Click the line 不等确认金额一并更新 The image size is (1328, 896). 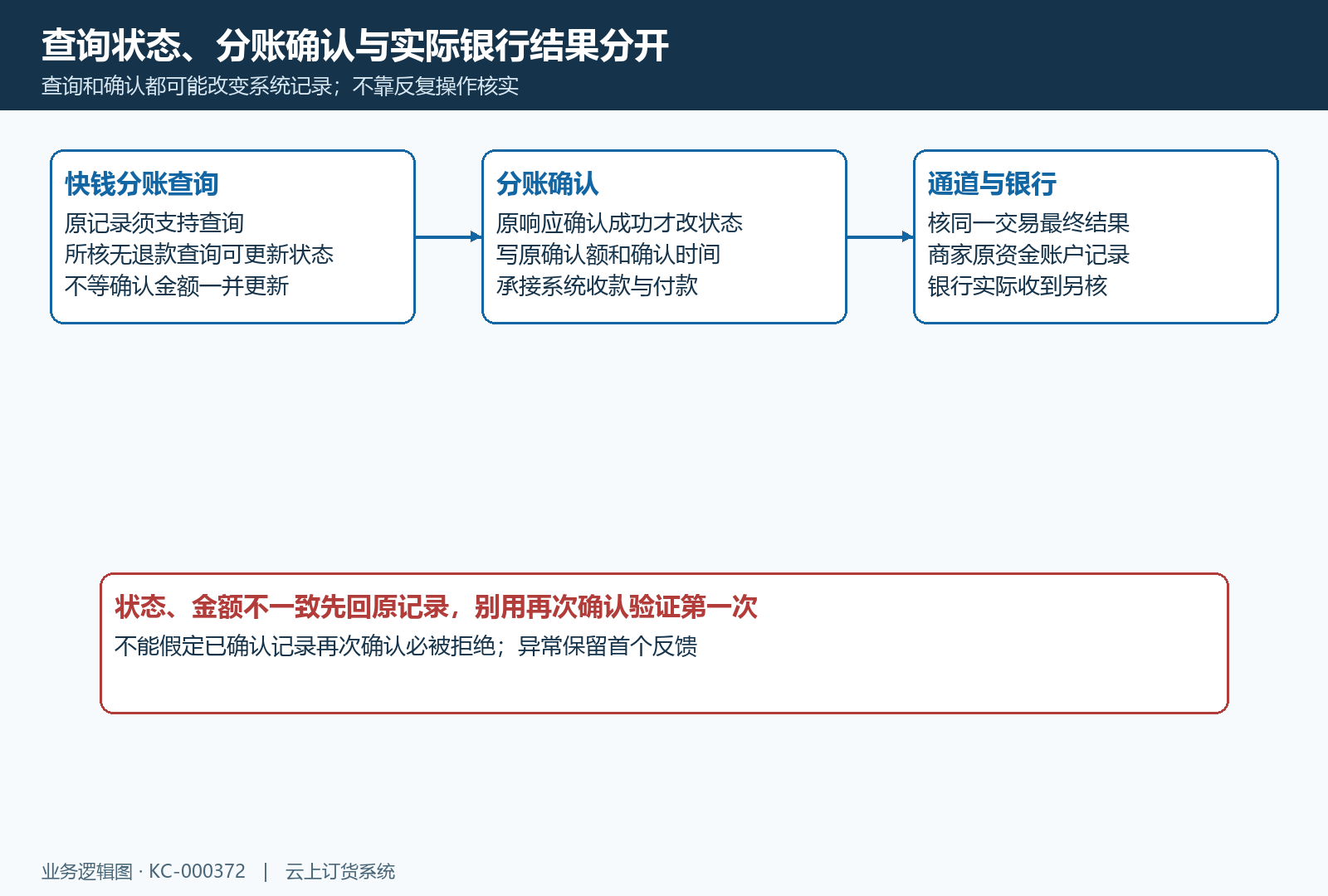coord(177,286)
